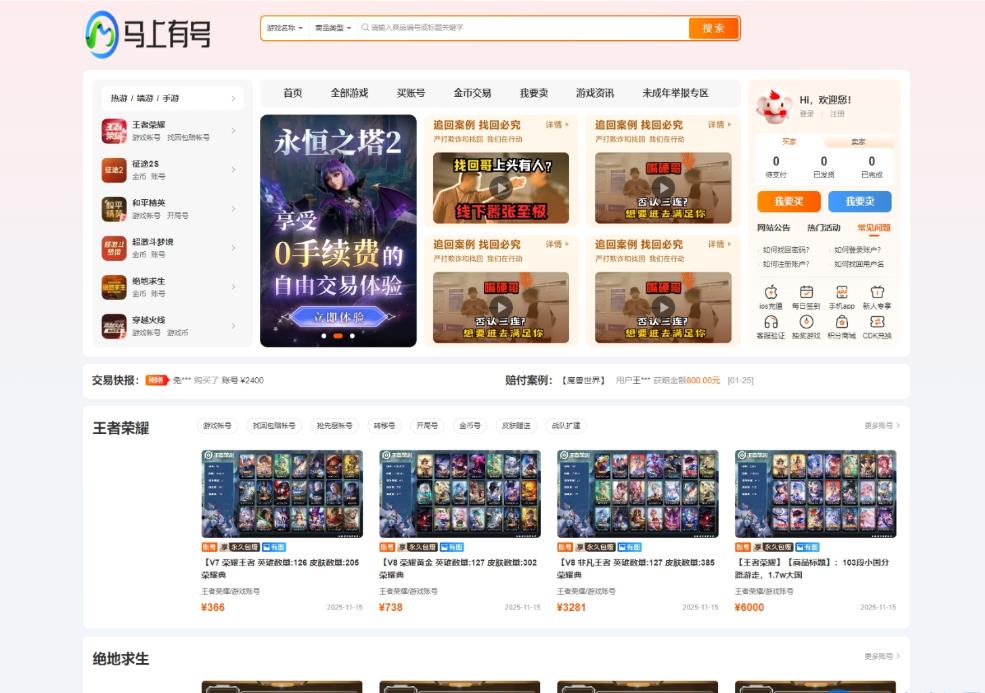Click the 手机app icon
The height and width of the screenshot is (693, 985).
[x=841, y=292]
